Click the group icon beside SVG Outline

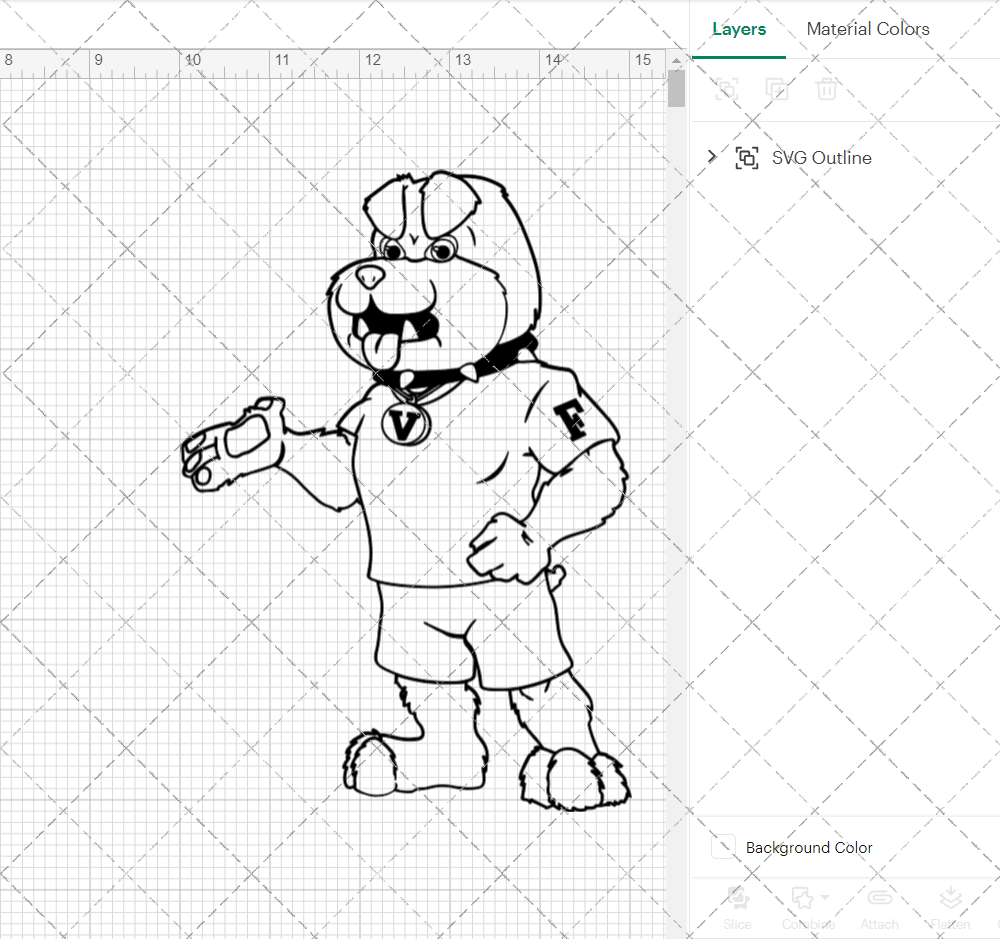747,158
